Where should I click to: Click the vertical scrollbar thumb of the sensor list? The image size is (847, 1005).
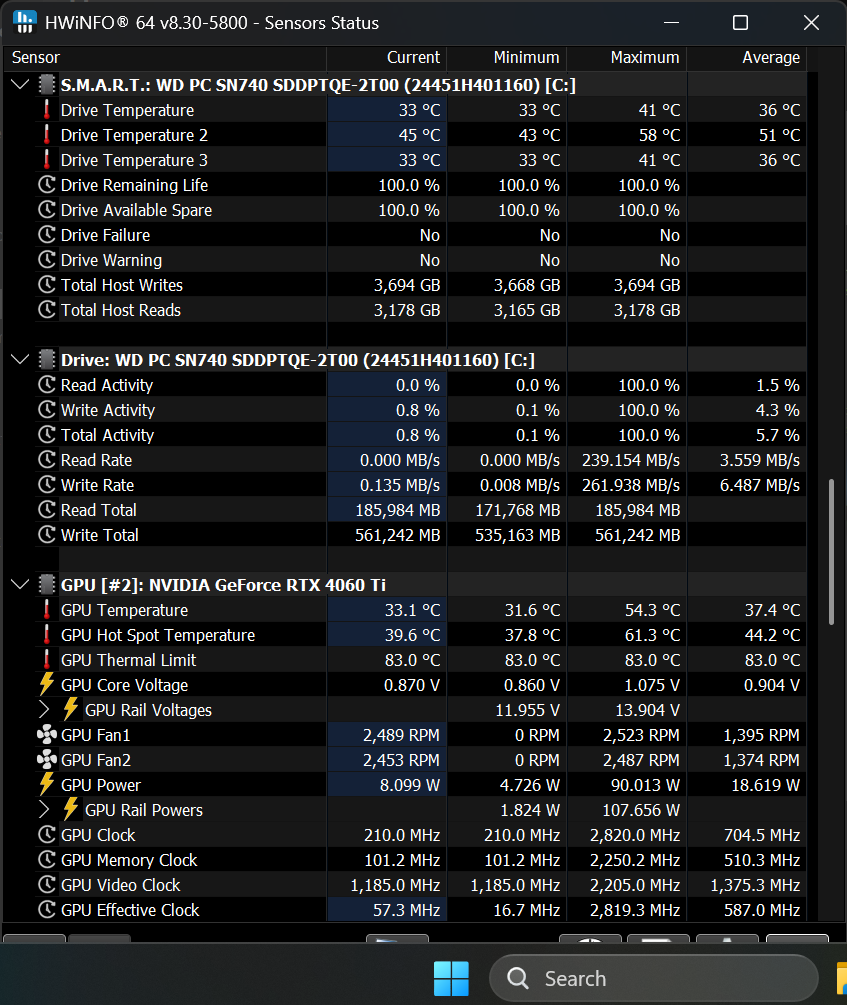coord(832,551)
